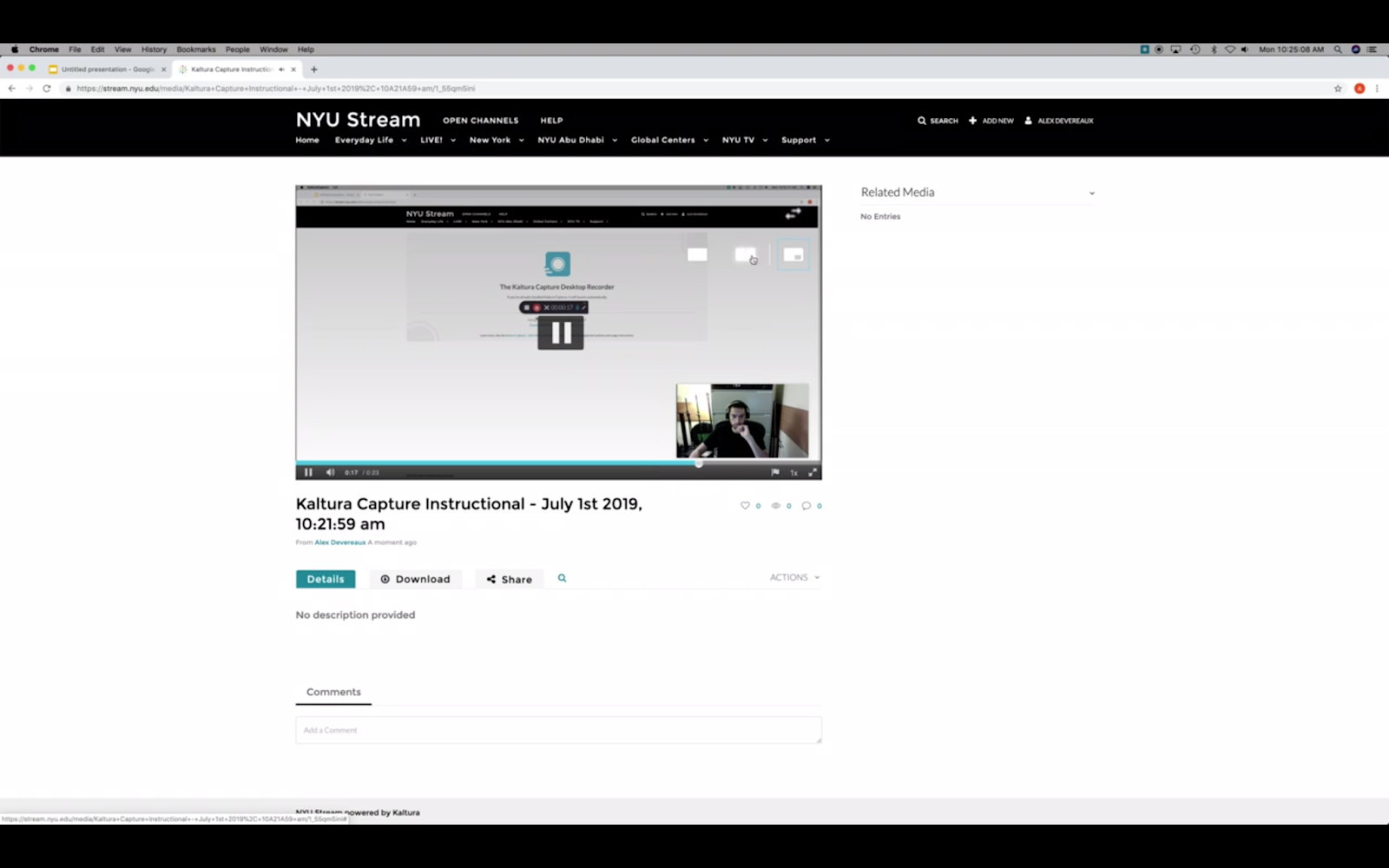This screenshot has height=868, width=1389.
Task: Open the site SEARCH
Action: [x=938, y=121]
